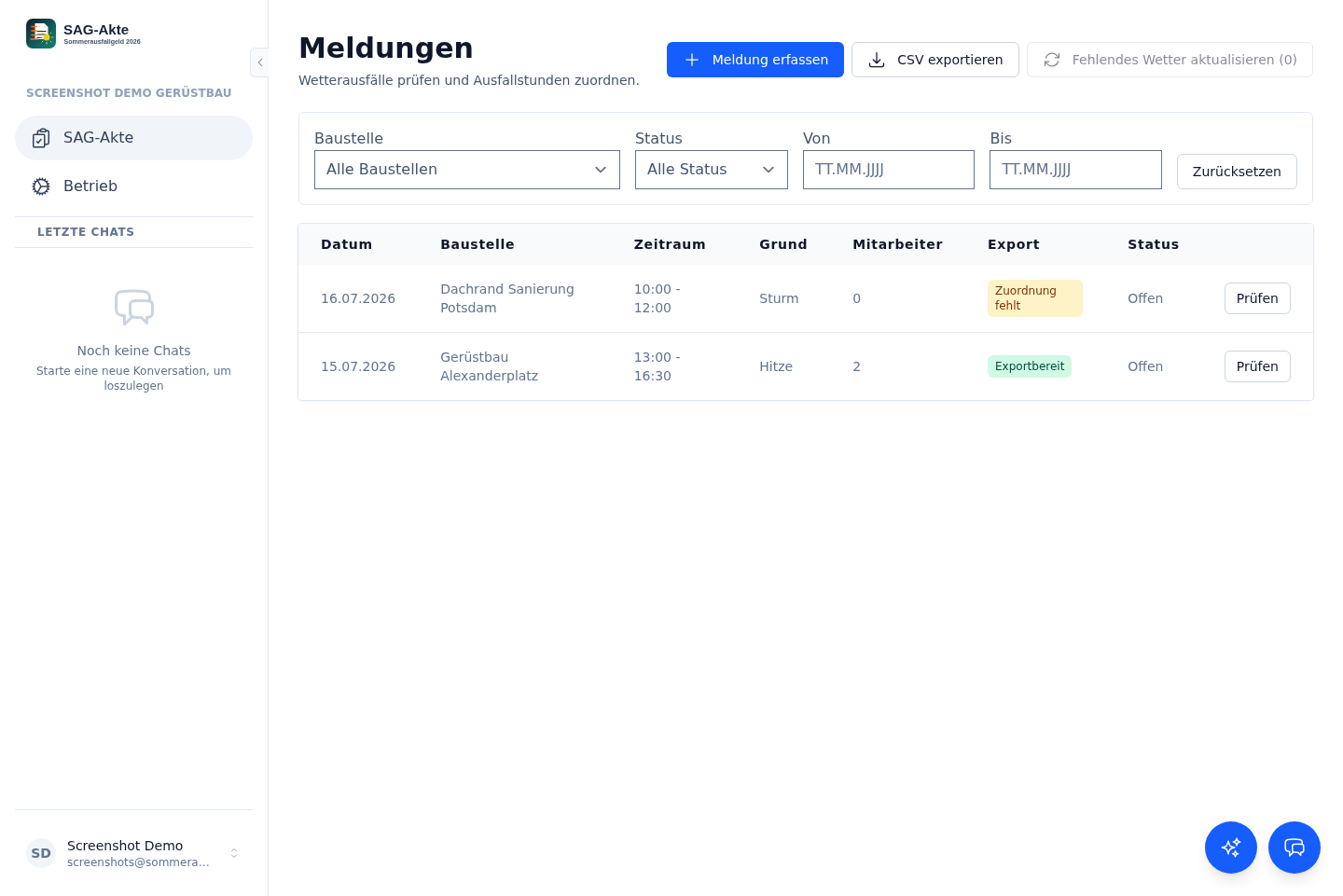Click the Letzte Chats heading

[86, 232]
